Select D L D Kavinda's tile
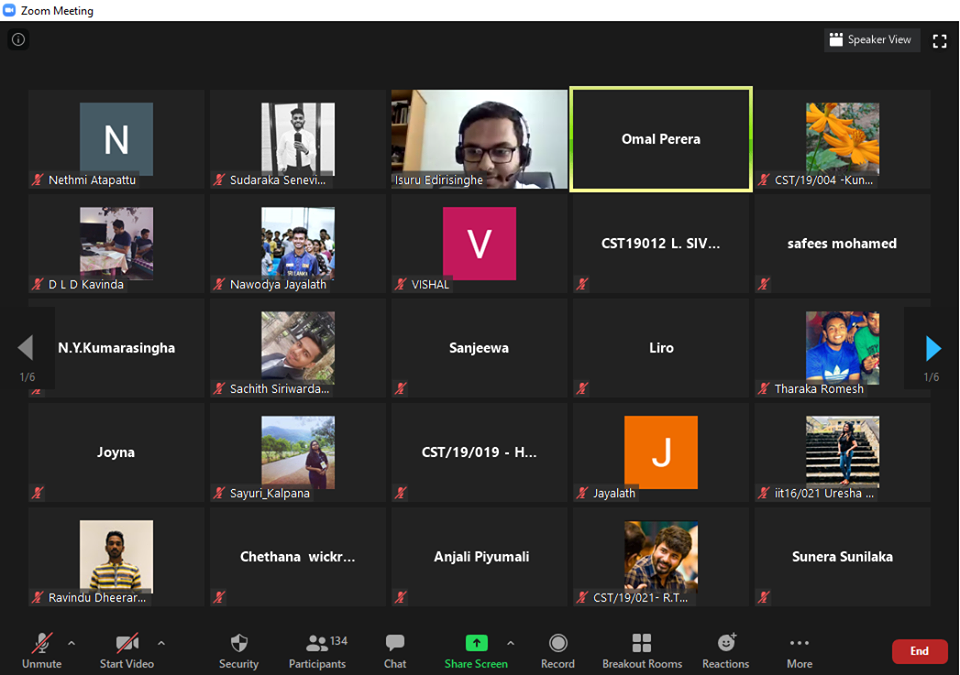Image resolution: width=960 pixels, height=675 pixels. click(x=116, y=244)
